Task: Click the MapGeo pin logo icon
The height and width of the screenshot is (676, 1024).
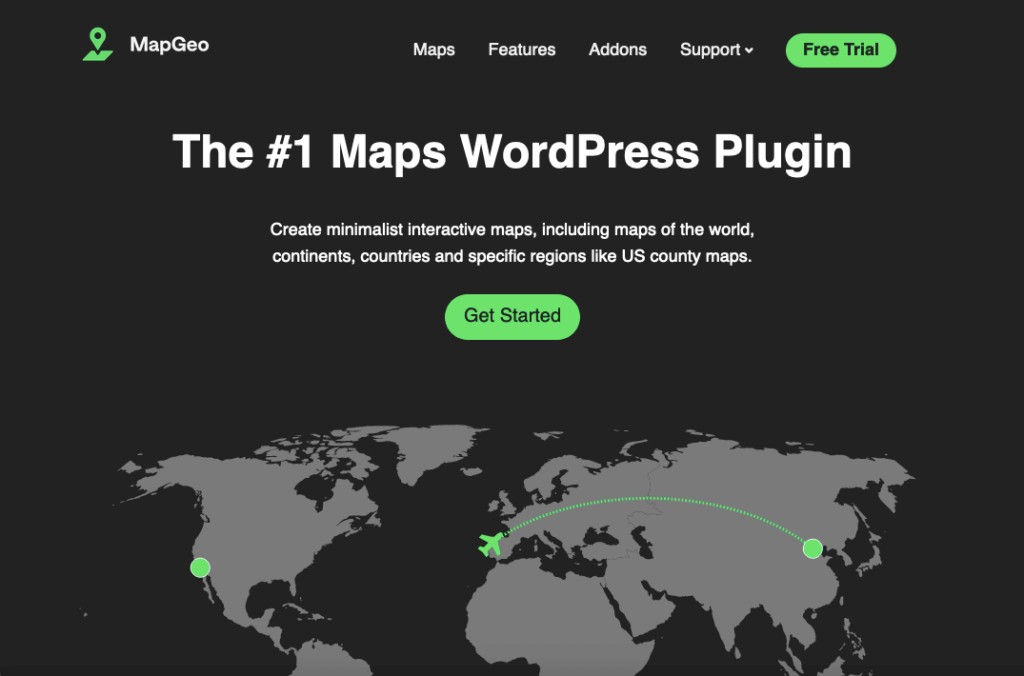Action: [98, 44]
